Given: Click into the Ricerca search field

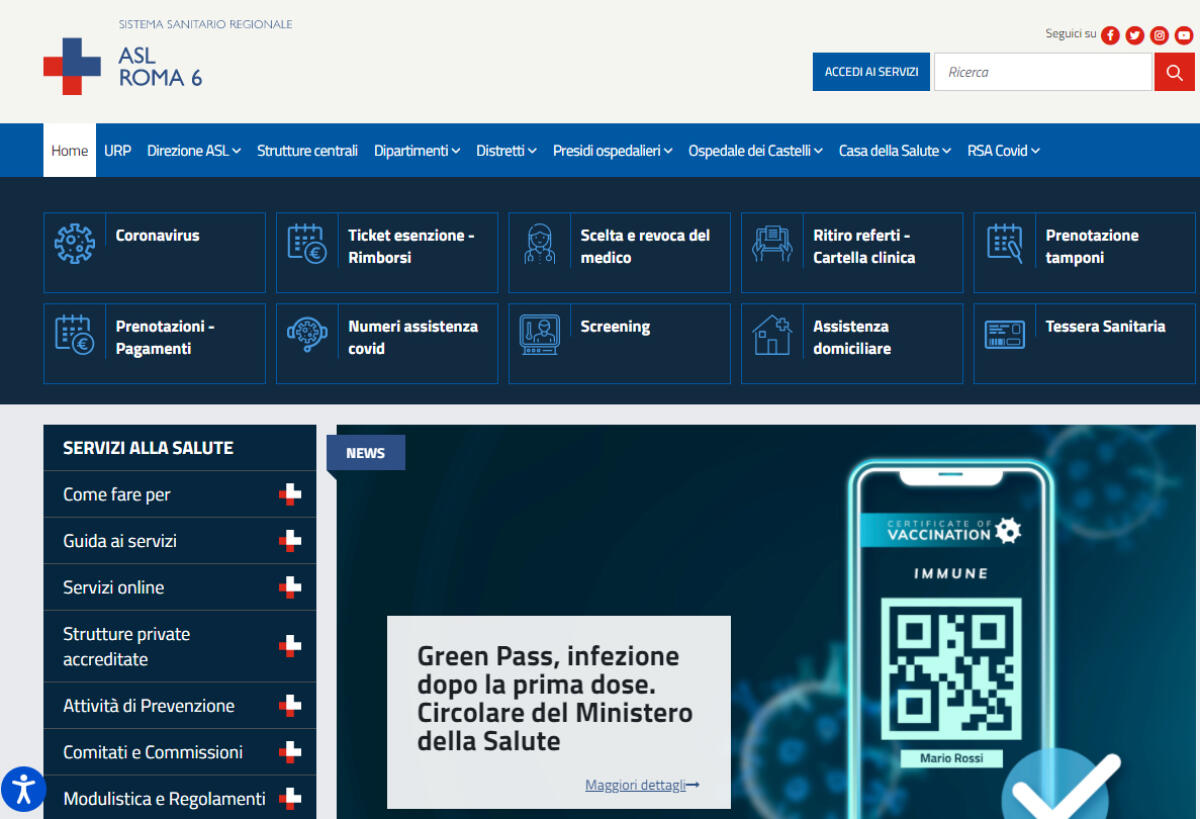Looking at the screenshot, I should pyautogui.click(x=1042, y=72).
